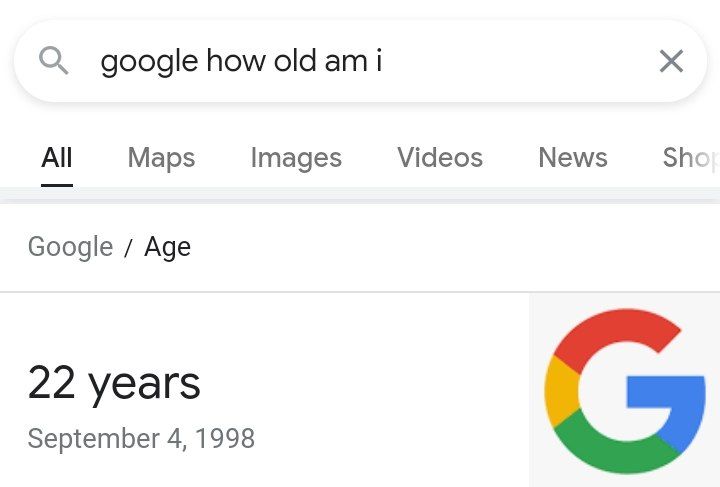Viewport: 720px width, 487px height.
Task: Open the Google G logo thumbnail
Action: (624, 390)
